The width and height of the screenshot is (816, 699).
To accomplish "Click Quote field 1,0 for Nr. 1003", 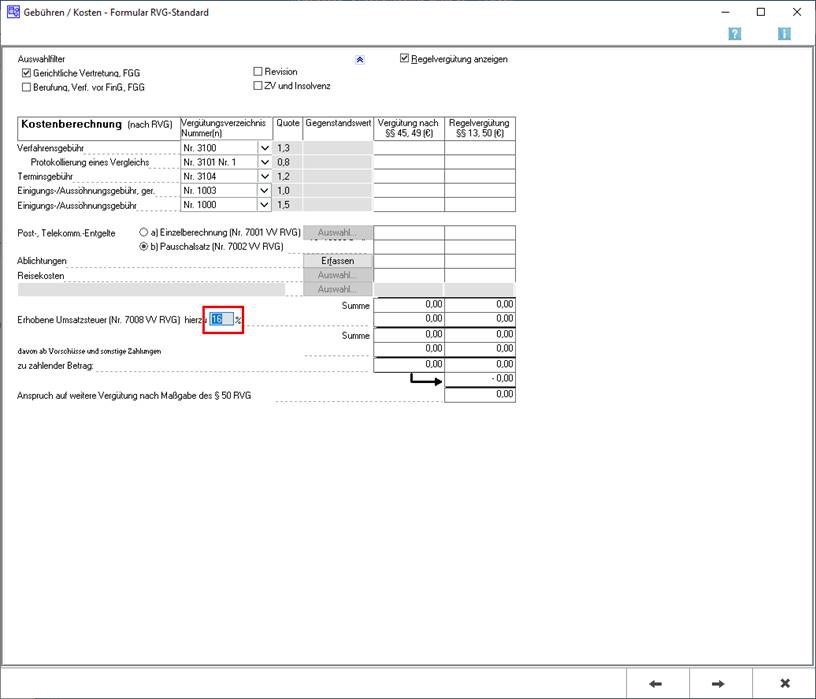I will pyautogui.click(x=288, y=190).
